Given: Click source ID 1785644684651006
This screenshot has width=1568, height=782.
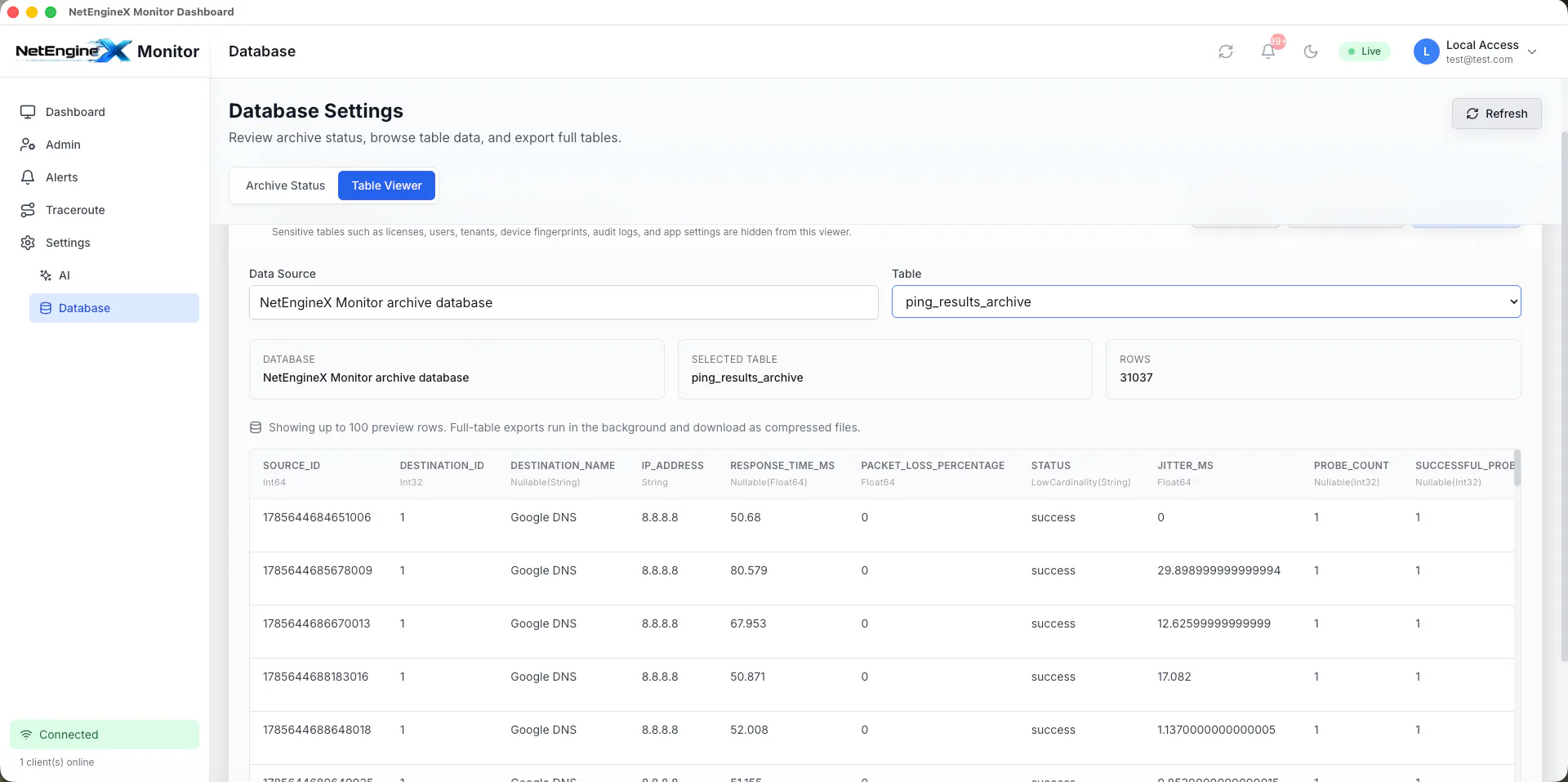Looking at the screenshot, I should (317, 517).
